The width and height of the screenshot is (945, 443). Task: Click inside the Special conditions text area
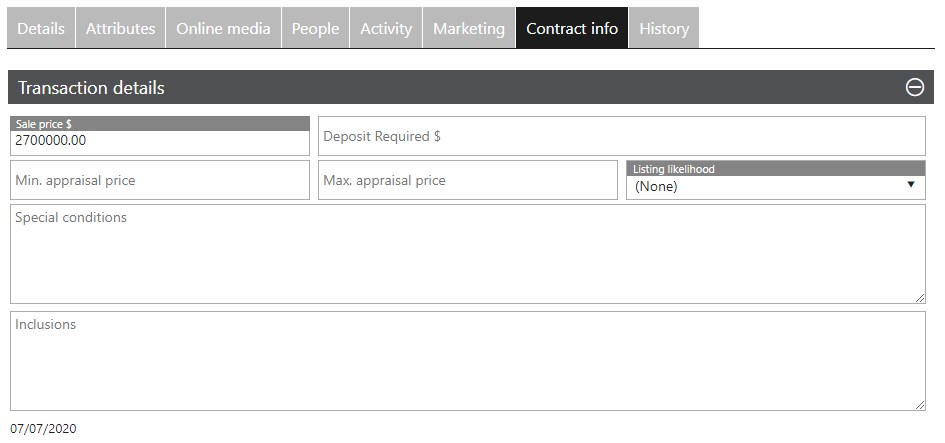pos(467,255)
